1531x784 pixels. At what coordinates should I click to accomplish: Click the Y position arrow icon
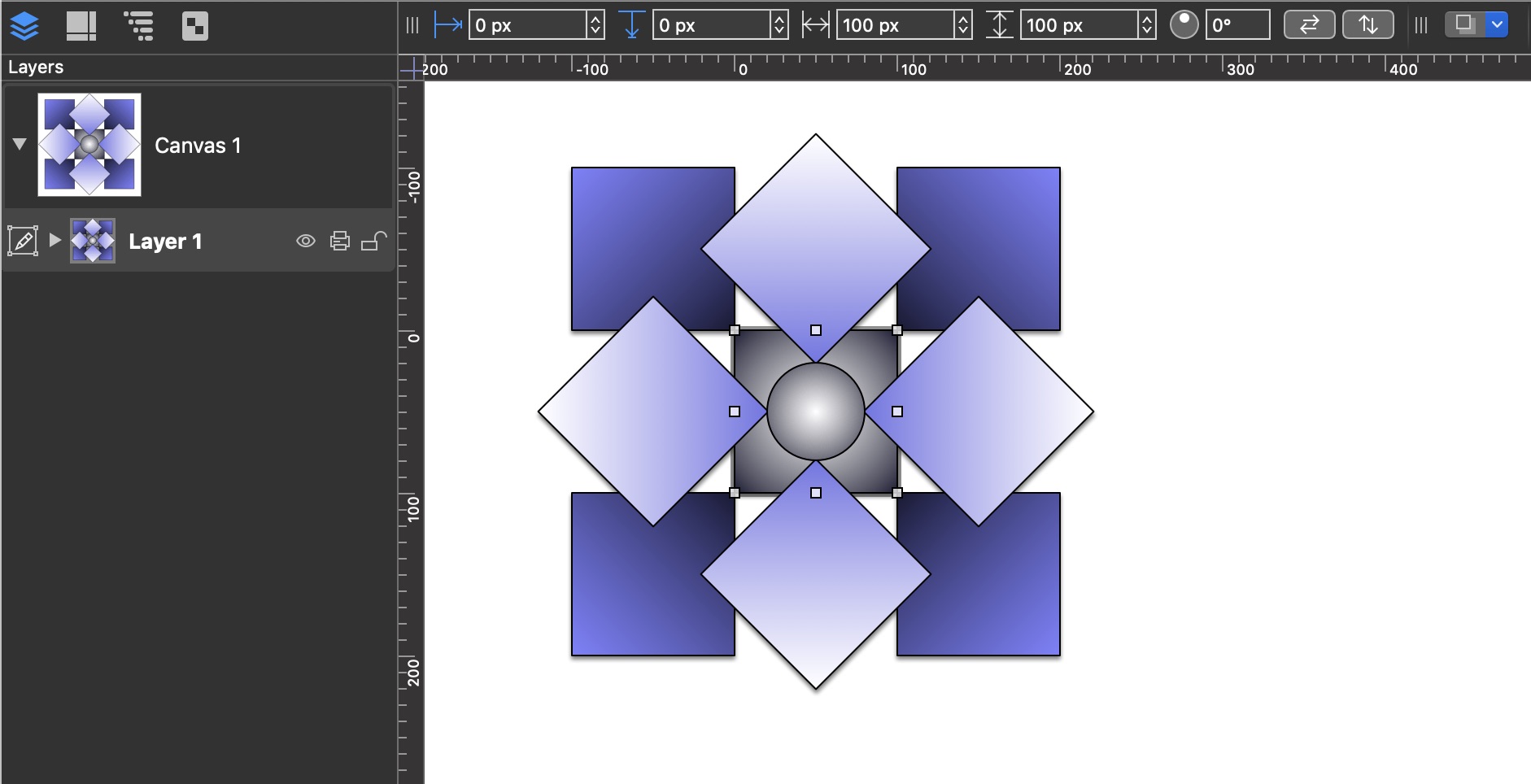click(632, 25)
